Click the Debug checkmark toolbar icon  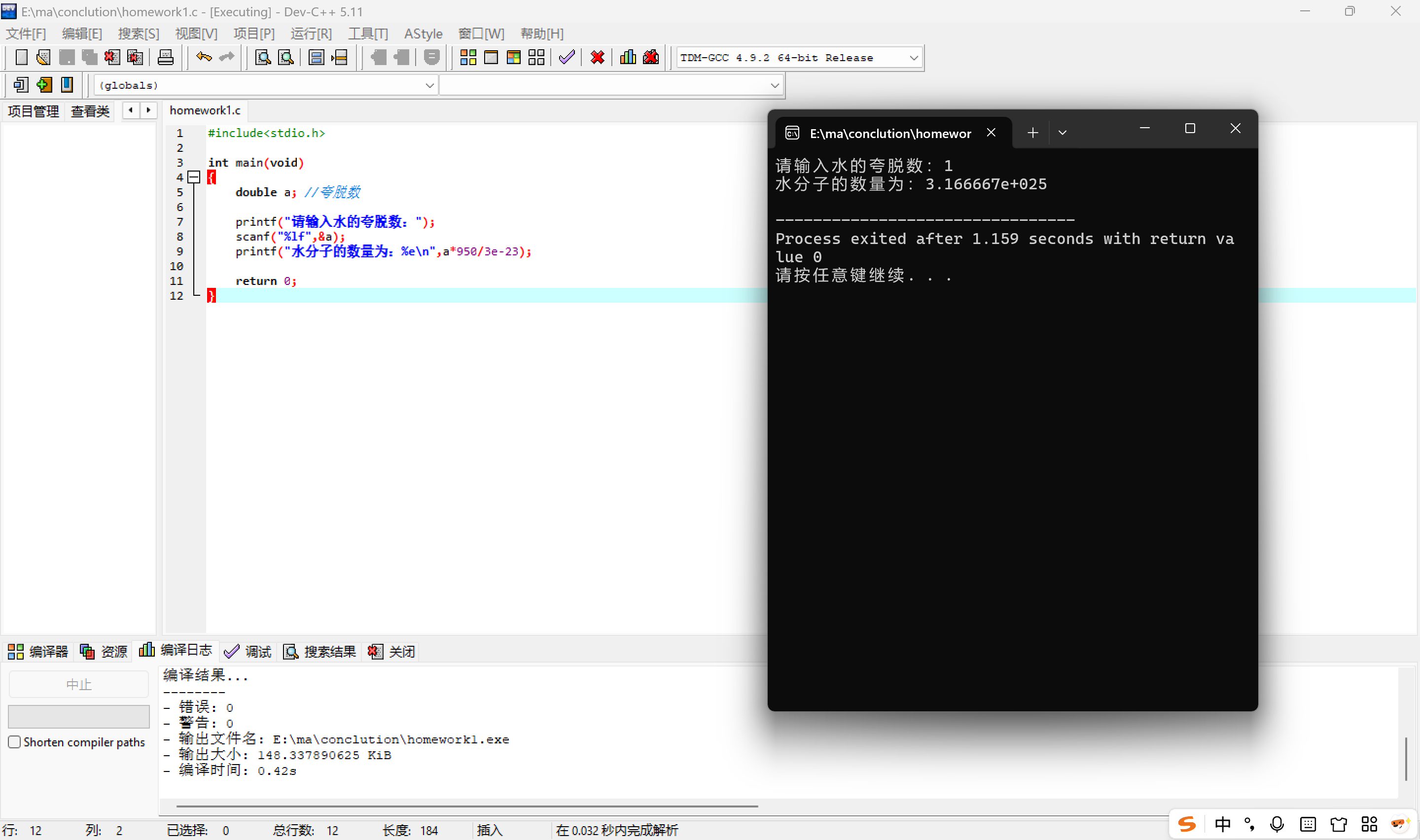[567, 57]
